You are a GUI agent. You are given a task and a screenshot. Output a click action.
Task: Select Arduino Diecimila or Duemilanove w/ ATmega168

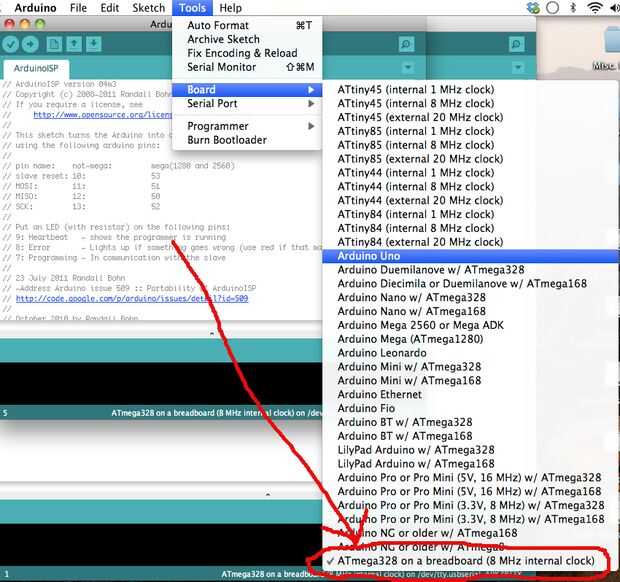471,284
